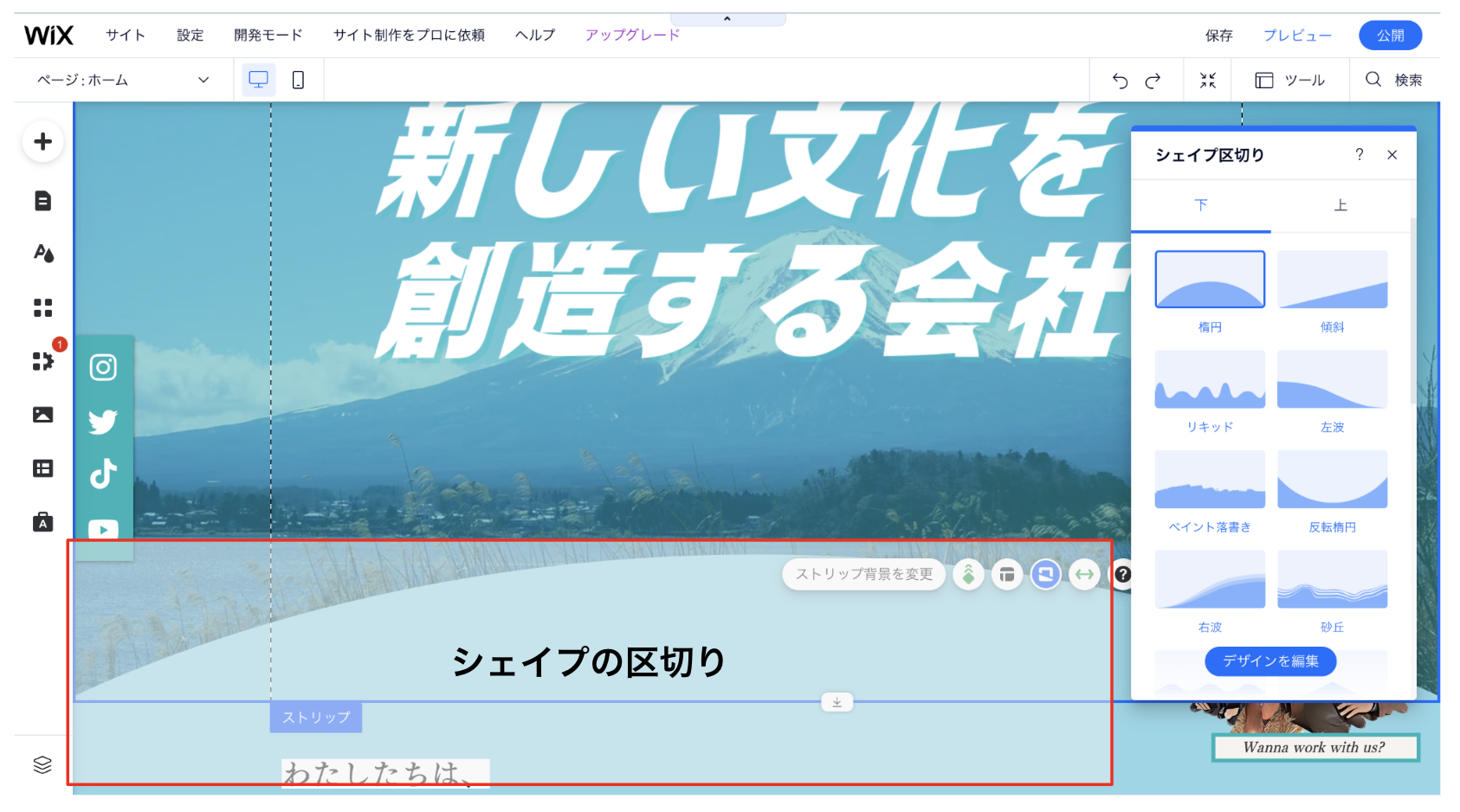Viewport: 1460px width, 812px height.
Task: Select the 砂丘 shape divider thumbnail
Action: (1332, 578)
